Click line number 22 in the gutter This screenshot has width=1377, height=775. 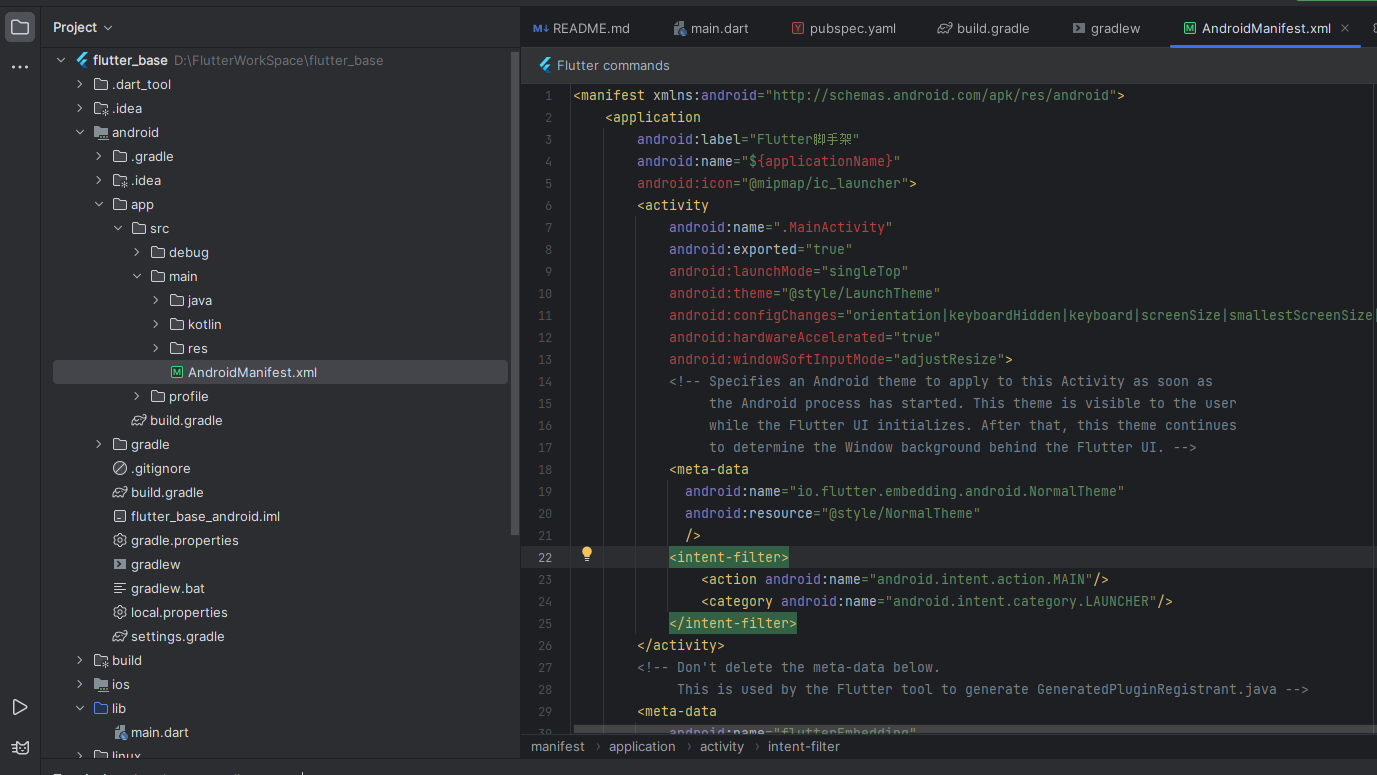coord(545,557)
